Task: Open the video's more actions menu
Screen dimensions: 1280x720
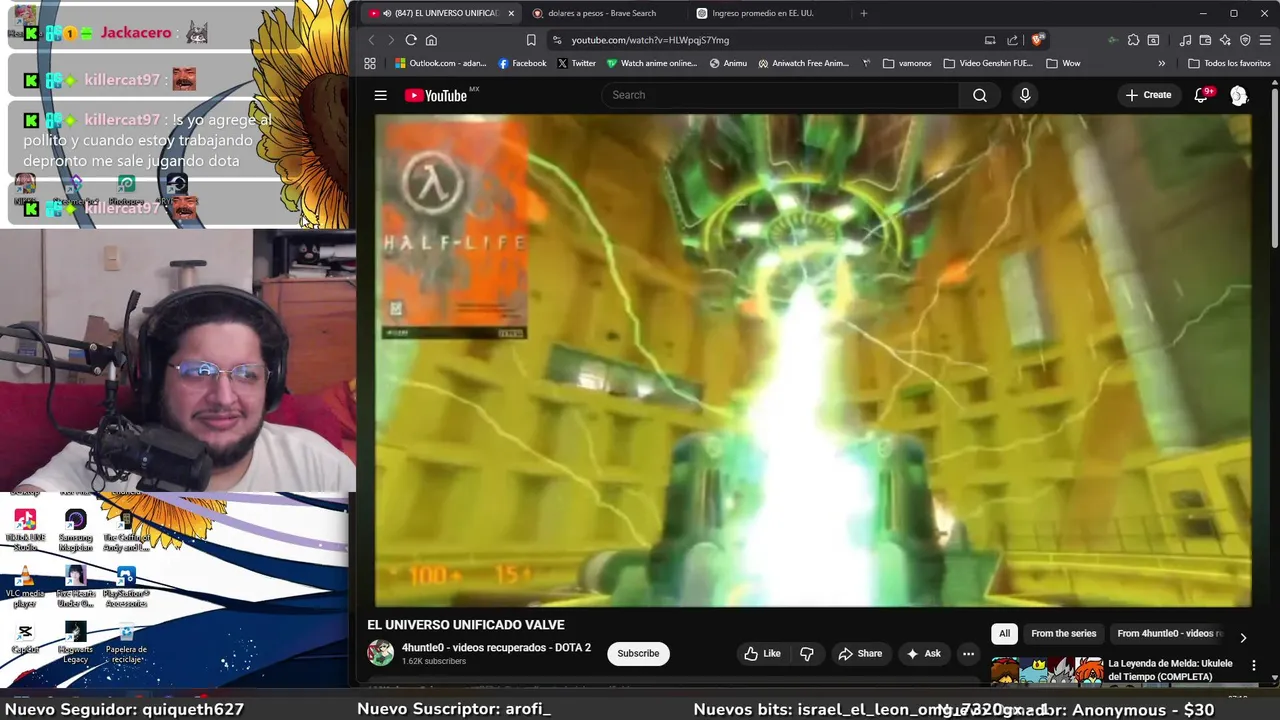Action: [x=968, y=653]
